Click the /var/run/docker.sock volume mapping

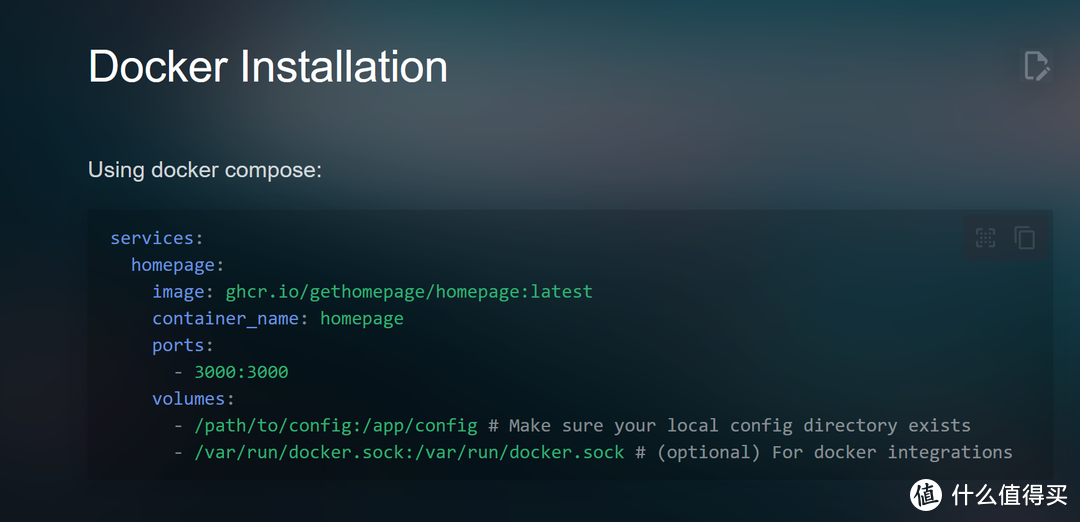tap(409, 453)
